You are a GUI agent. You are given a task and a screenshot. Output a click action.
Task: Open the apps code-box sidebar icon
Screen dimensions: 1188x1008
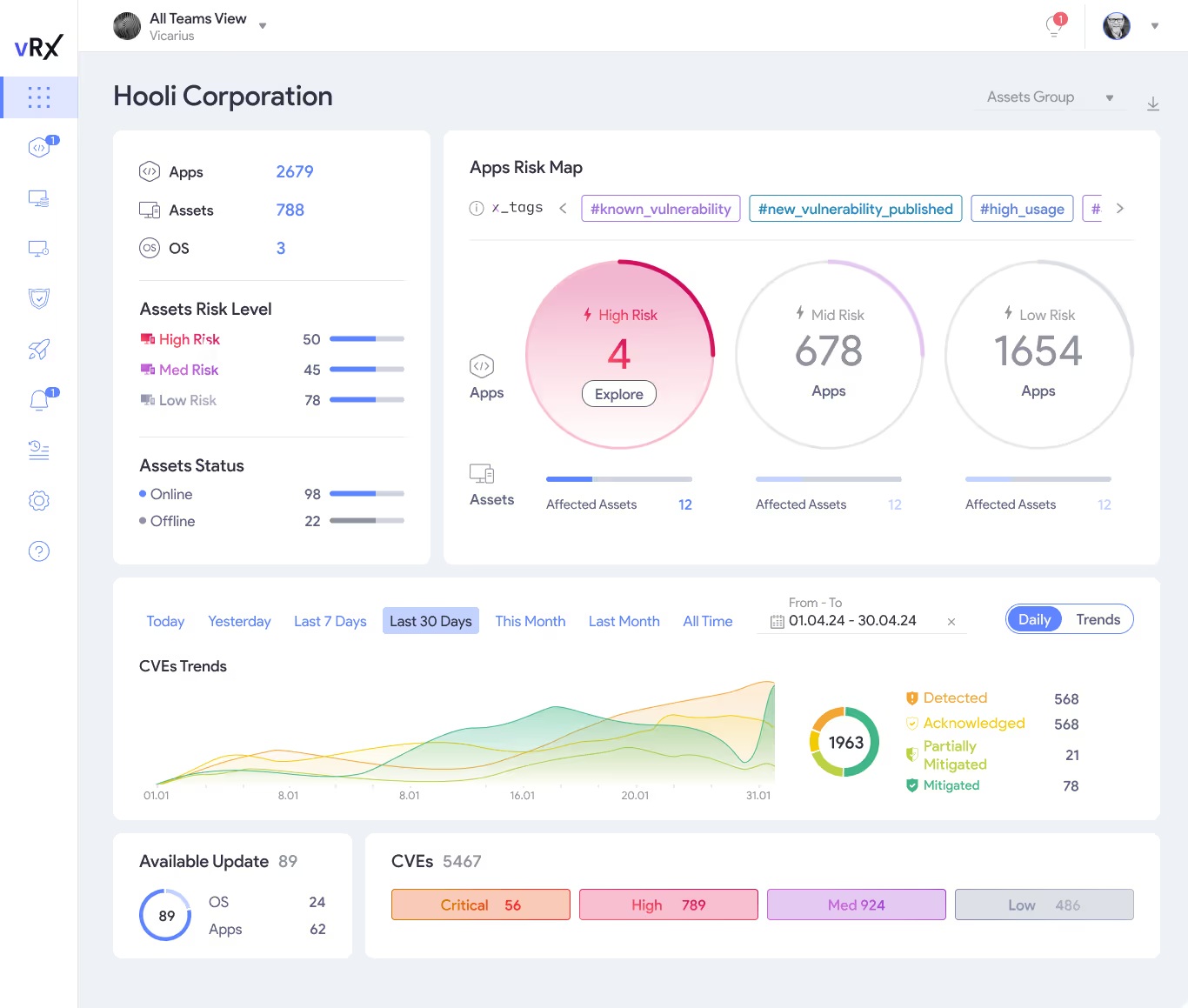pyautogui.click(x=40, y=147)
